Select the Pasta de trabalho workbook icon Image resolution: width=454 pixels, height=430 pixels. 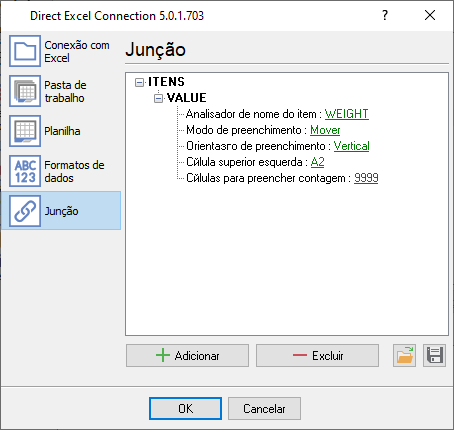pos(25,91)
